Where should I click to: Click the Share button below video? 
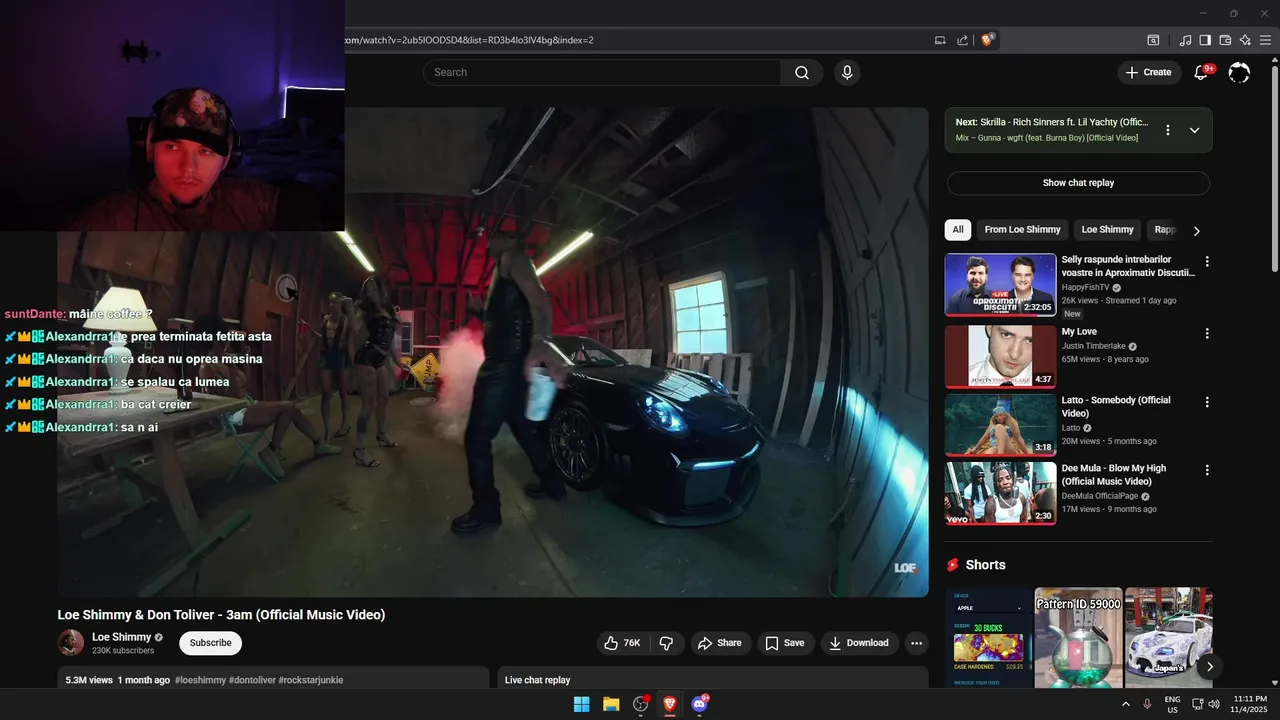click(x=719, y=643)
